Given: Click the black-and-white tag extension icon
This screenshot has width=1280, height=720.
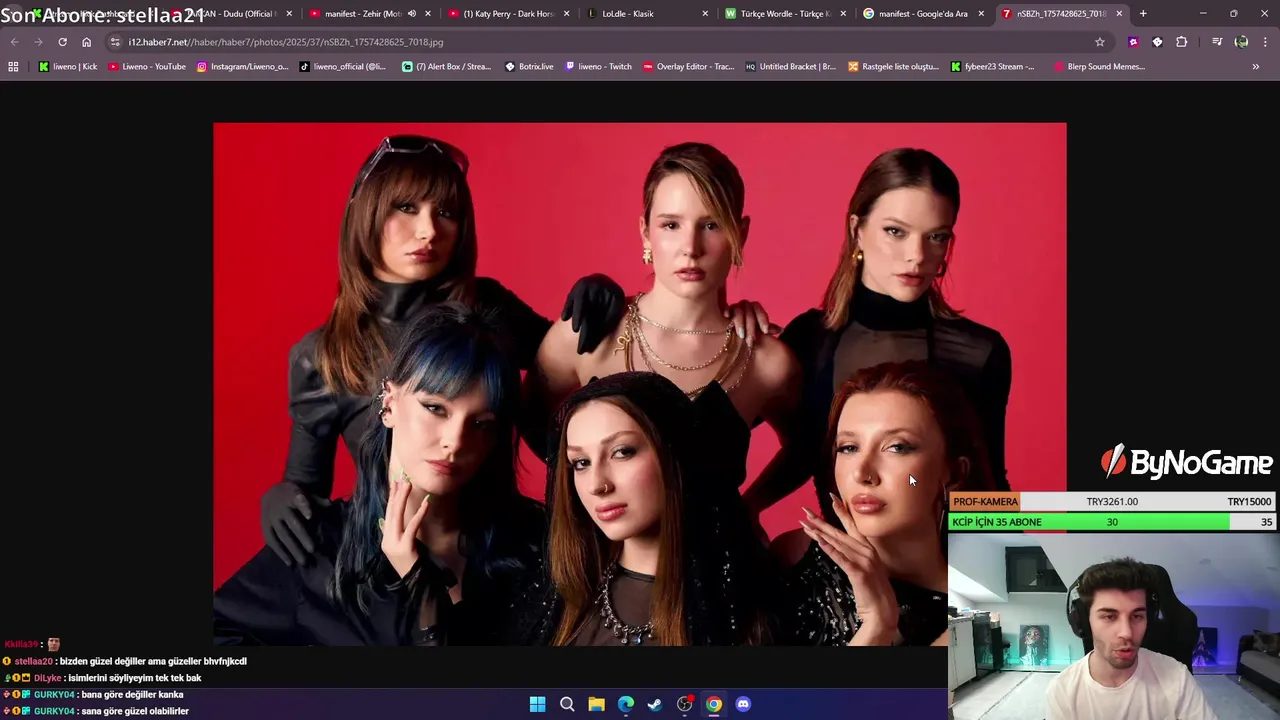Looking at the screenshot, I should coord(1157,42).
